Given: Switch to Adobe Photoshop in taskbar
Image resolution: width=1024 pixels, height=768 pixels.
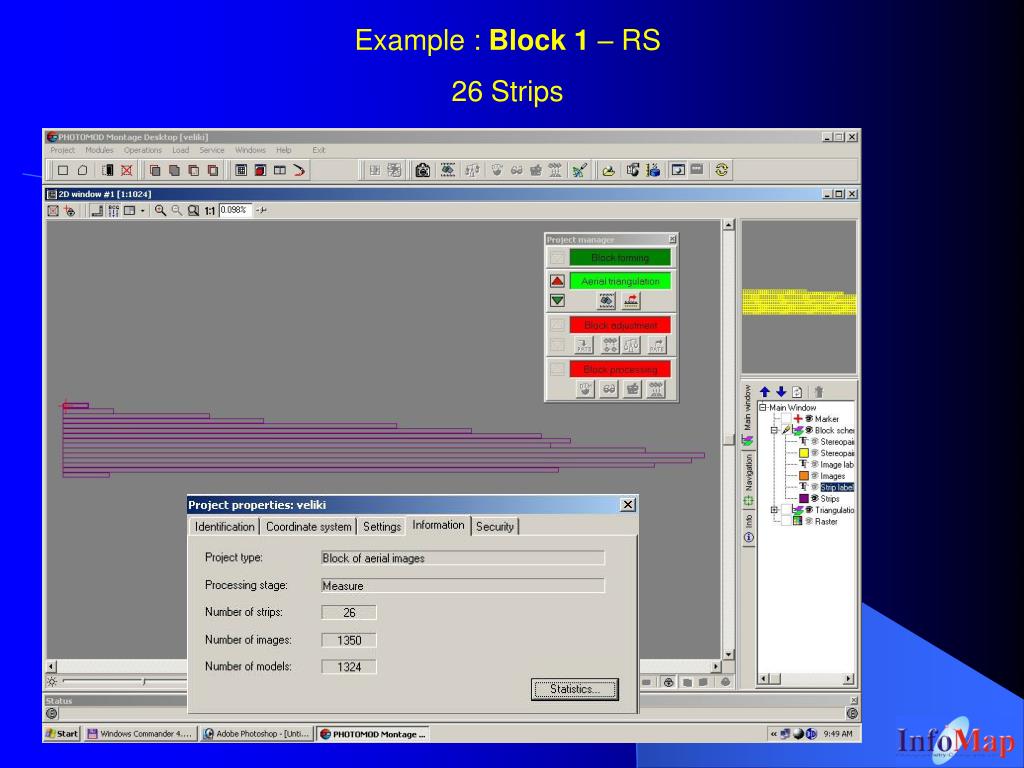Looking at the screenshot, I should tap(257, 733).
